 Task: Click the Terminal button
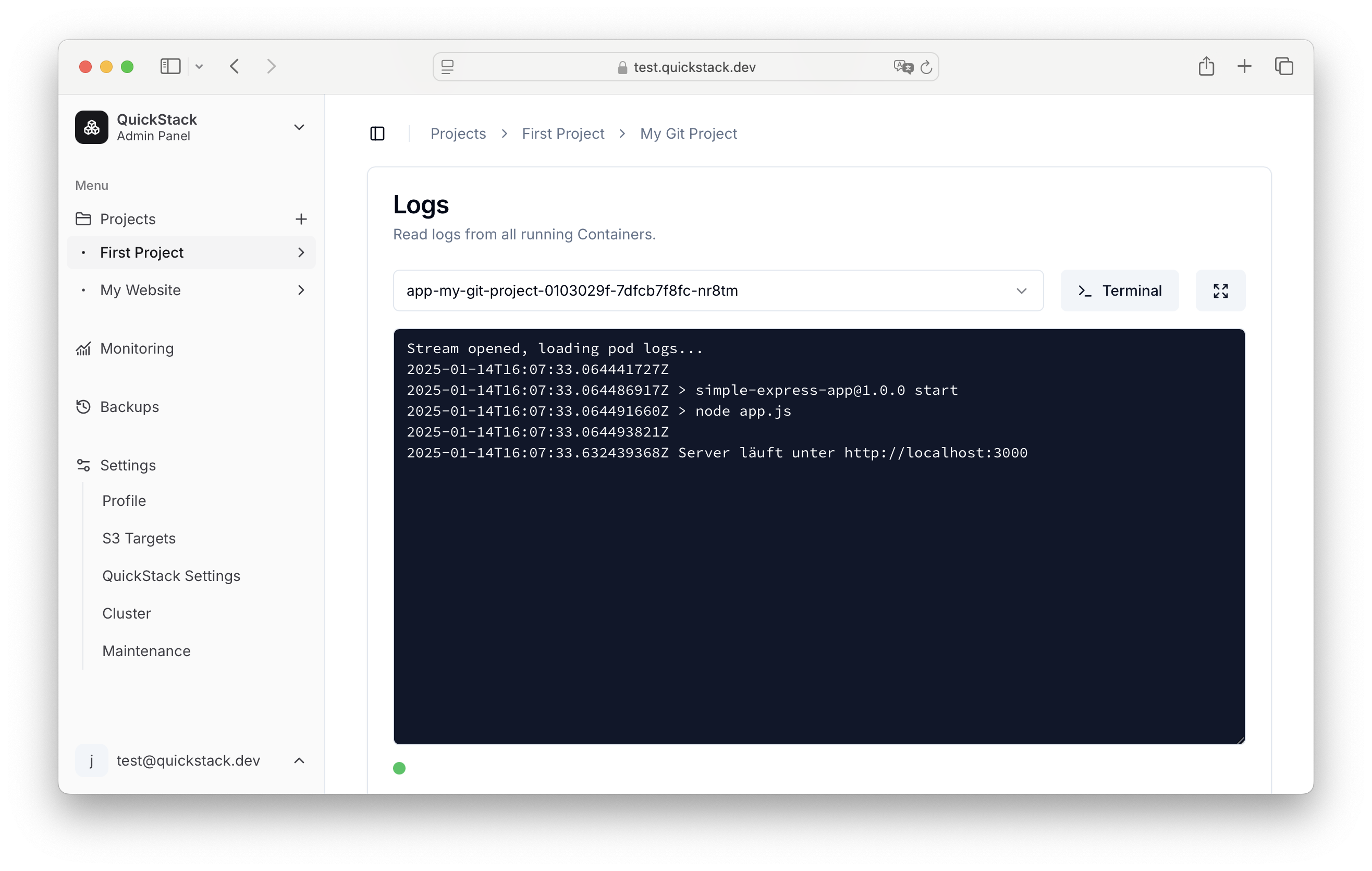(x=1119, y=290)
